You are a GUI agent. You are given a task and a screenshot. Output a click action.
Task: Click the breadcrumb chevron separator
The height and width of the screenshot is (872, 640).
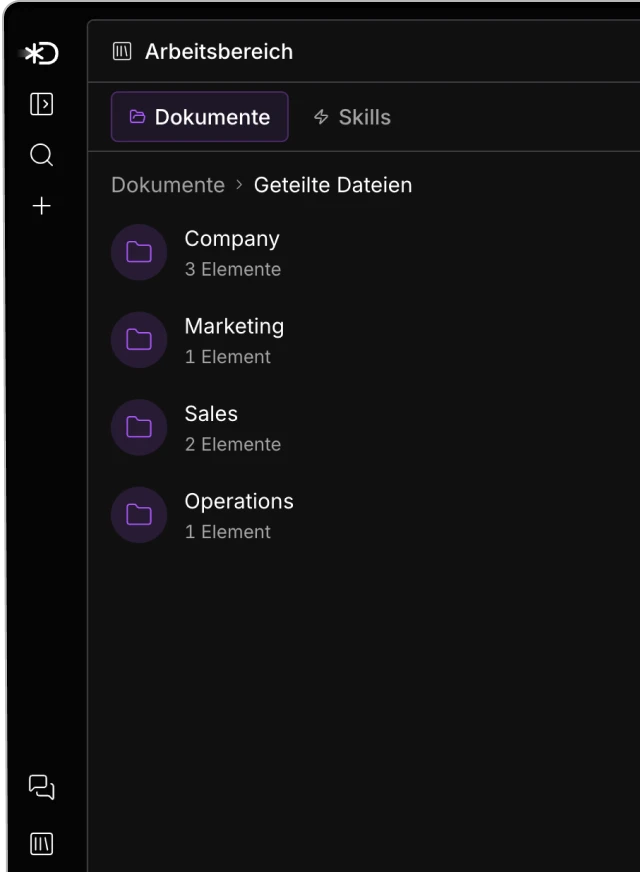coord(239,185)
